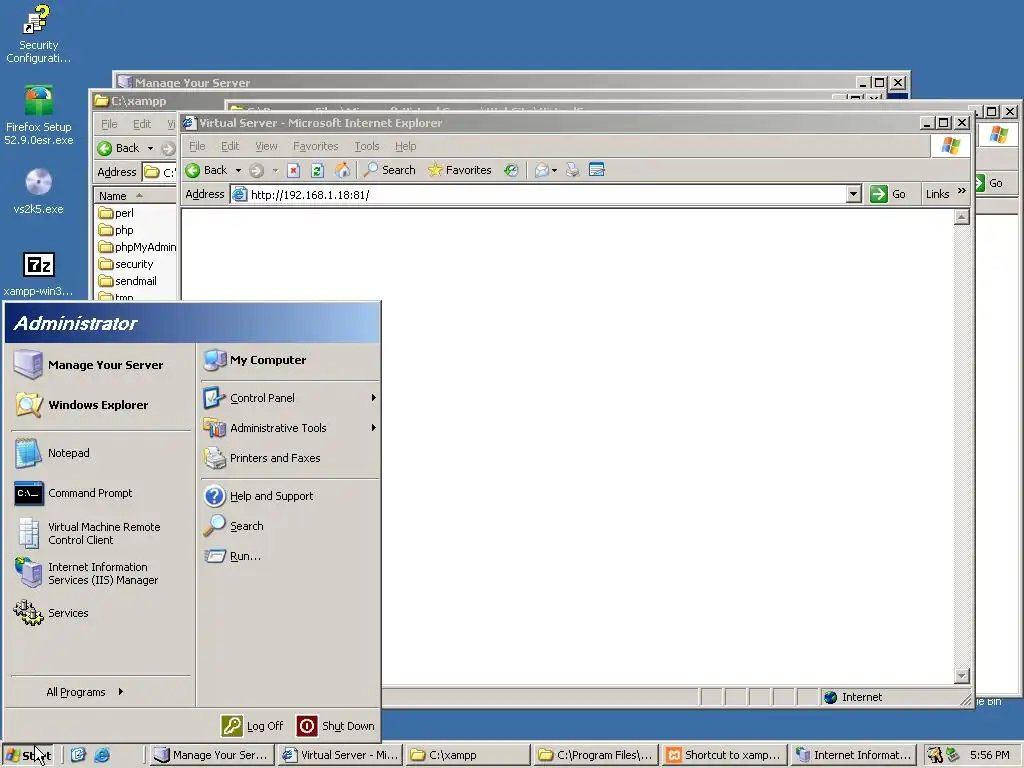Expand the Links toolbar chevron

(961, 191)
